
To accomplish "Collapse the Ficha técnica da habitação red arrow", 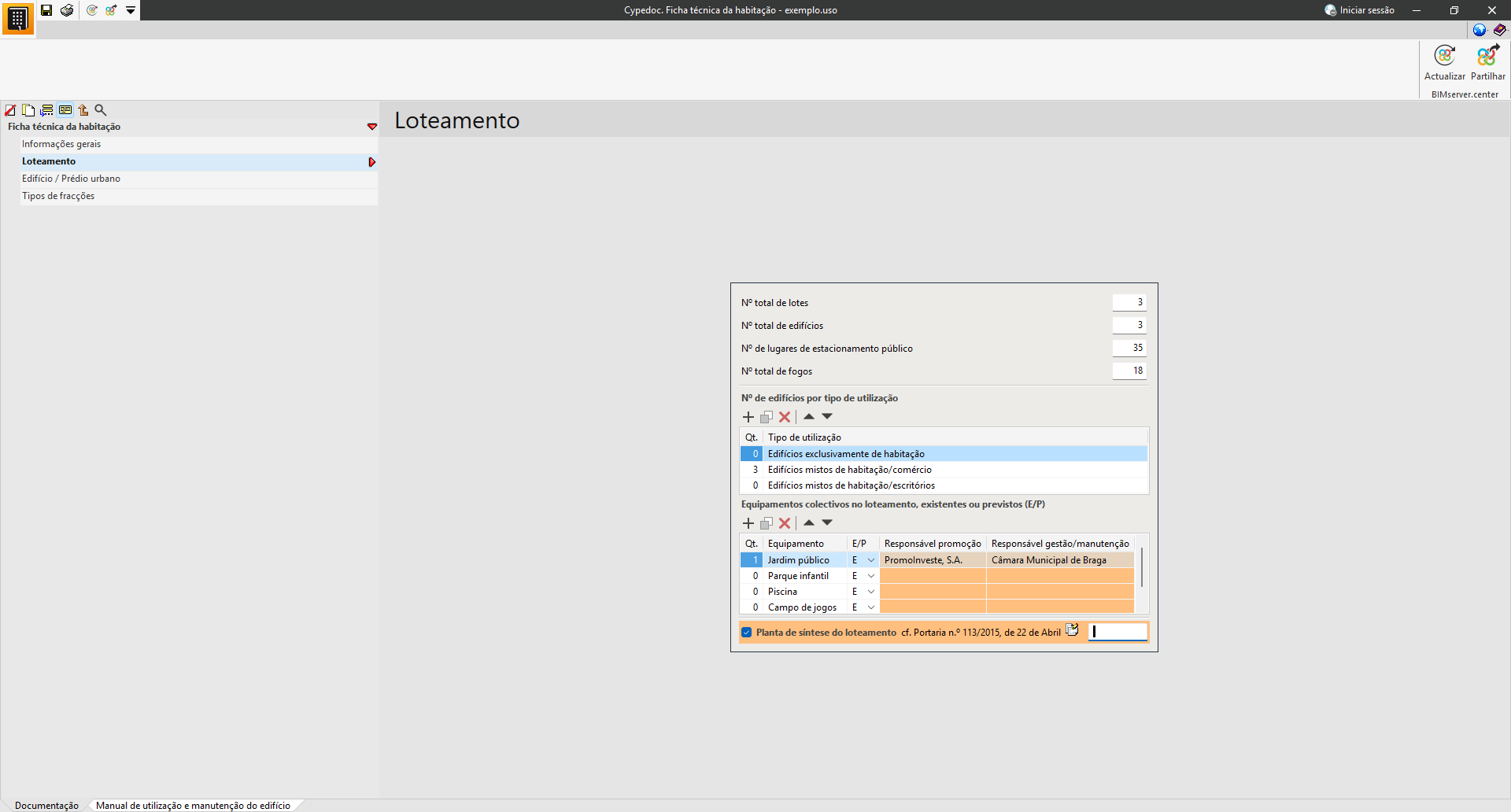I will coord(372,127).
